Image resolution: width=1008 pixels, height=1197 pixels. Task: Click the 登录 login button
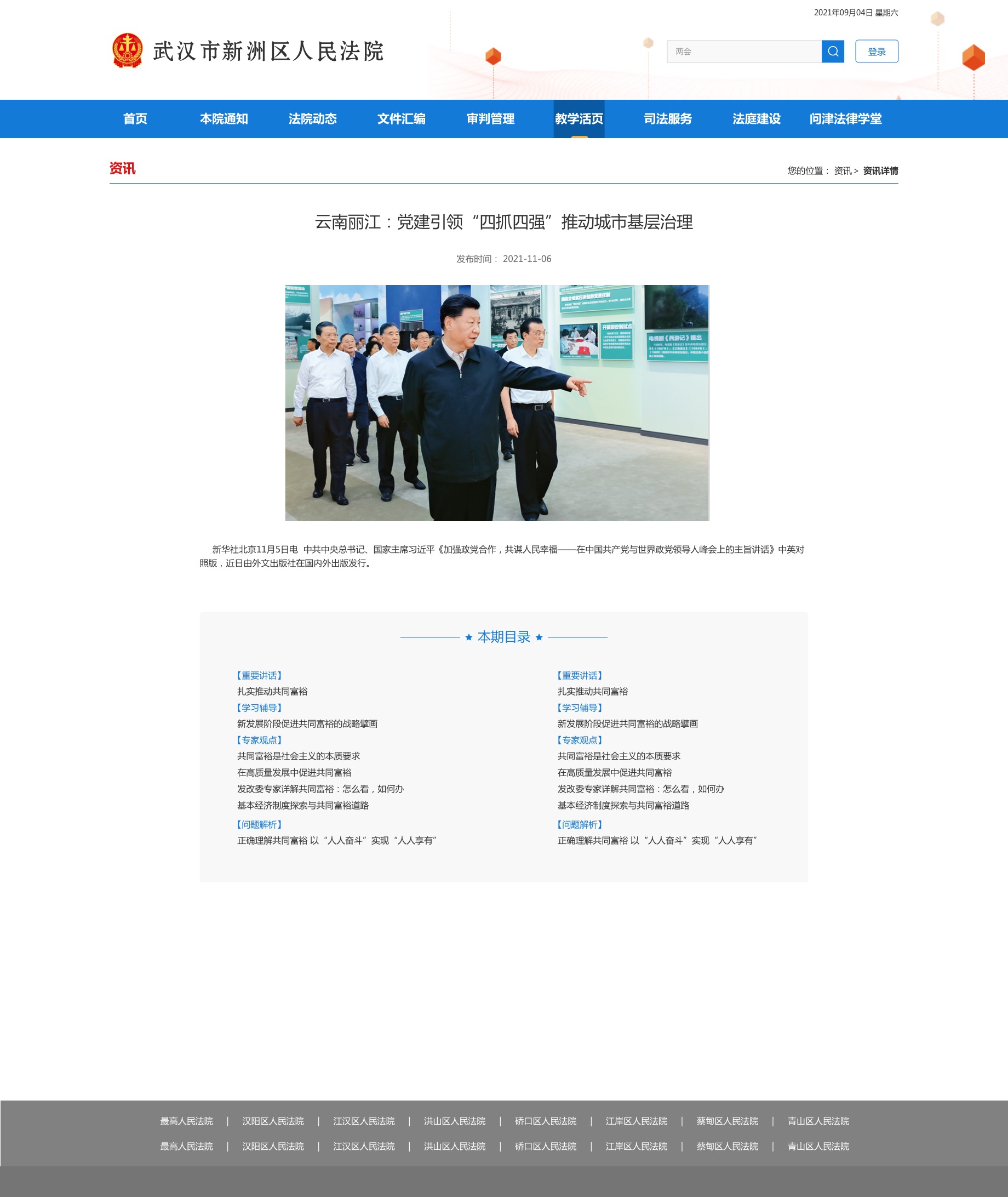tap(877, 52)
